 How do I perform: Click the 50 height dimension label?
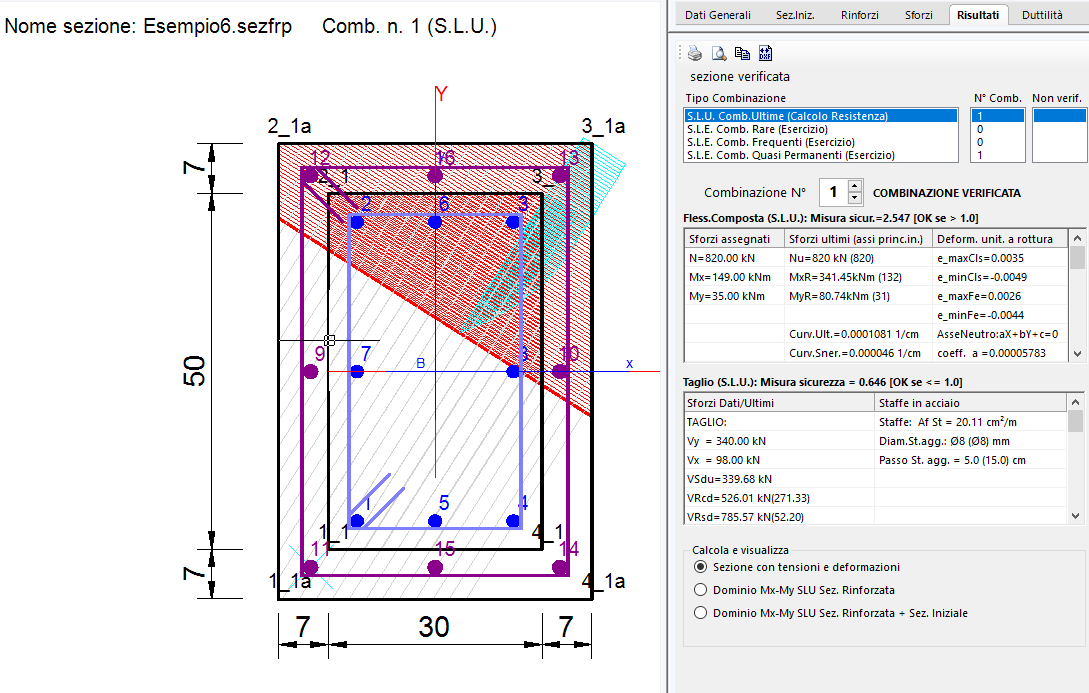(x=194, y=371)
